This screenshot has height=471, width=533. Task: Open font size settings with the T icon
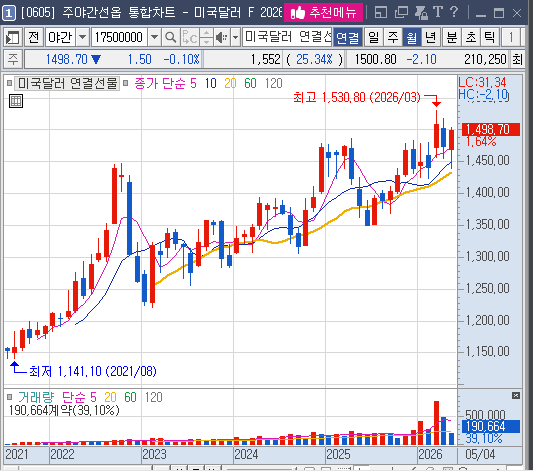[x=438, y=13]
